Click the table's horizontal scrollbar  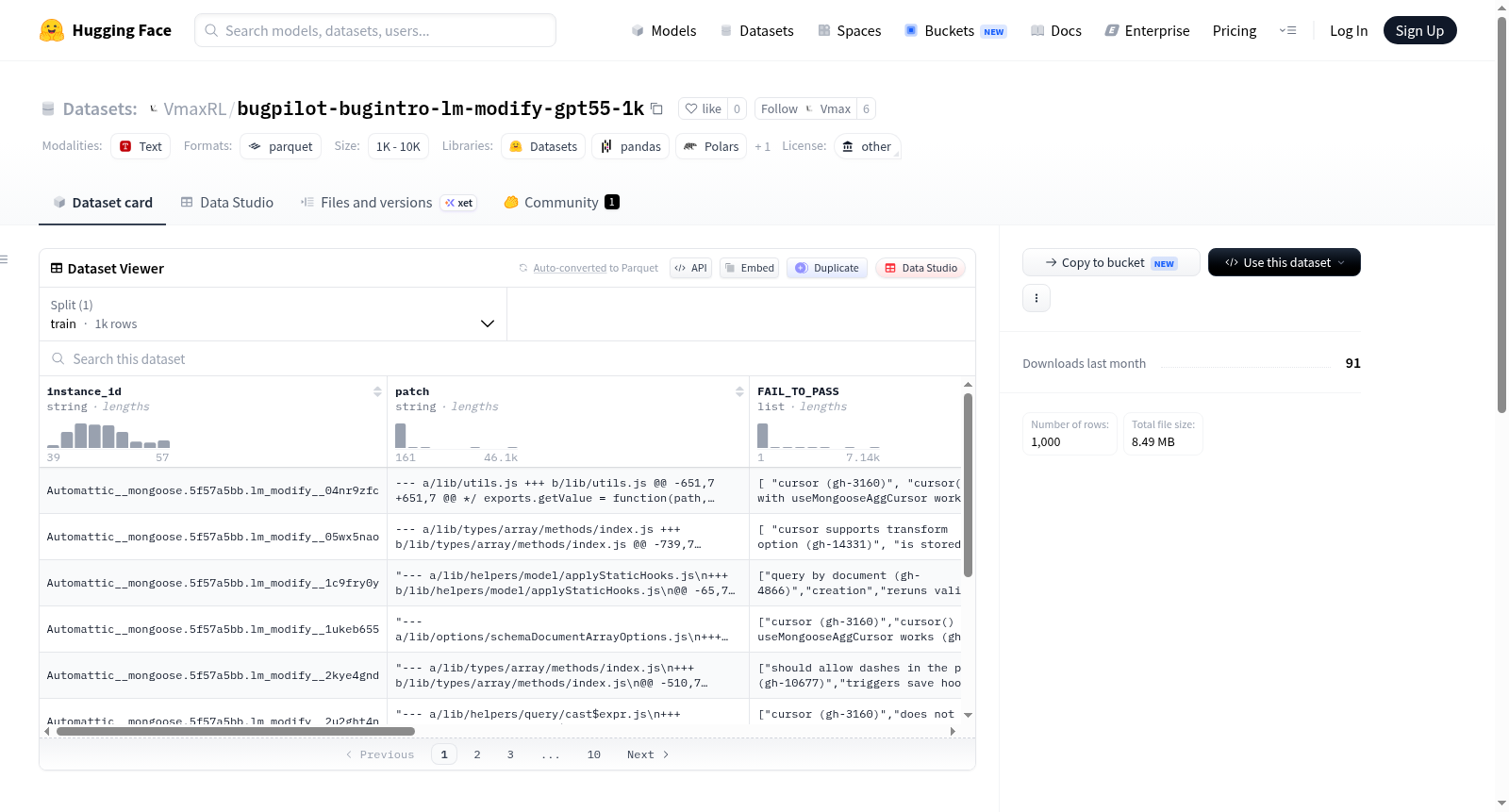click(x=236, y=731)
